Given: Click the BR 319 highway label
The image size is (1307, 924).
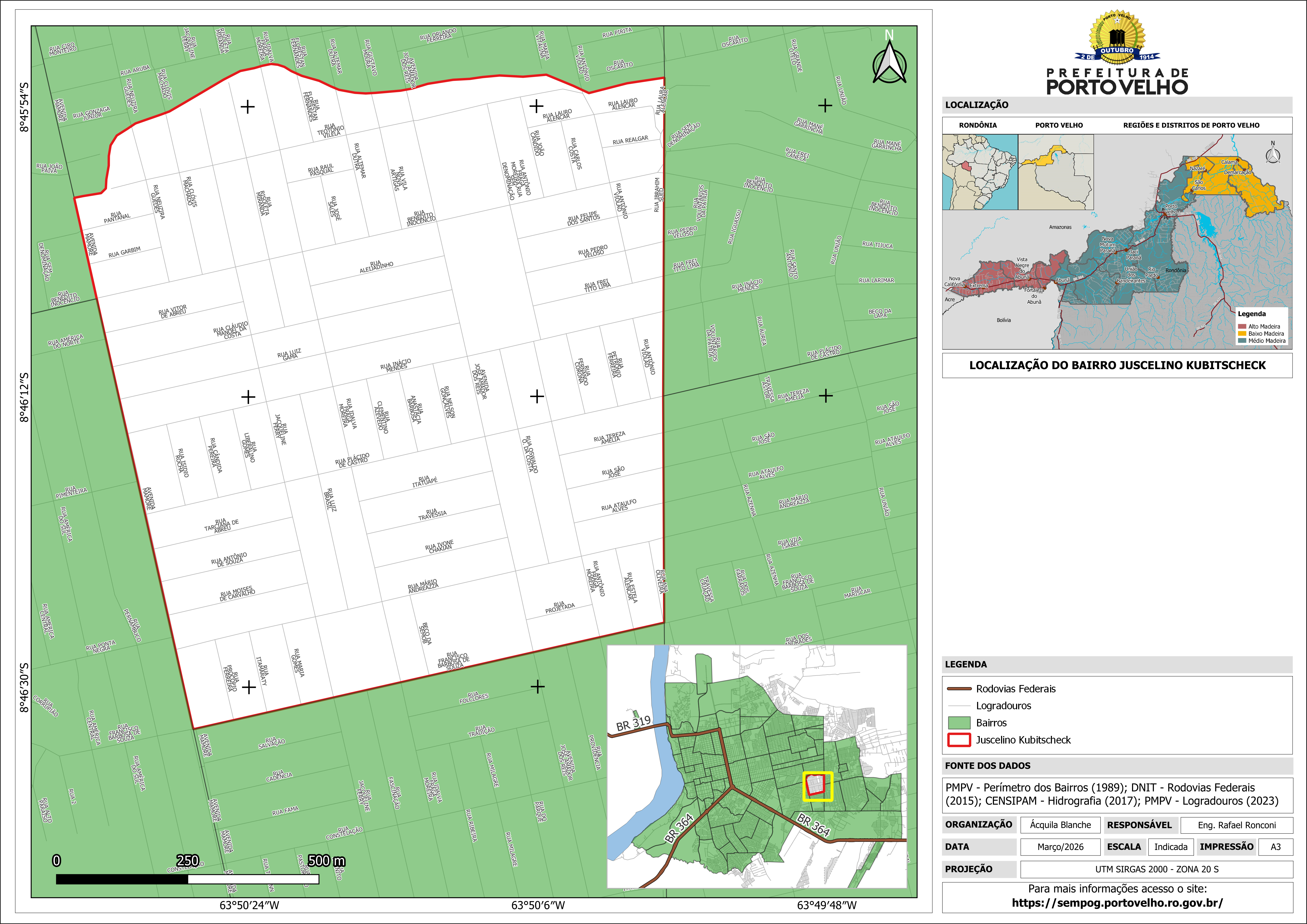Looking at the screenshot, I should tap(633, 723).
